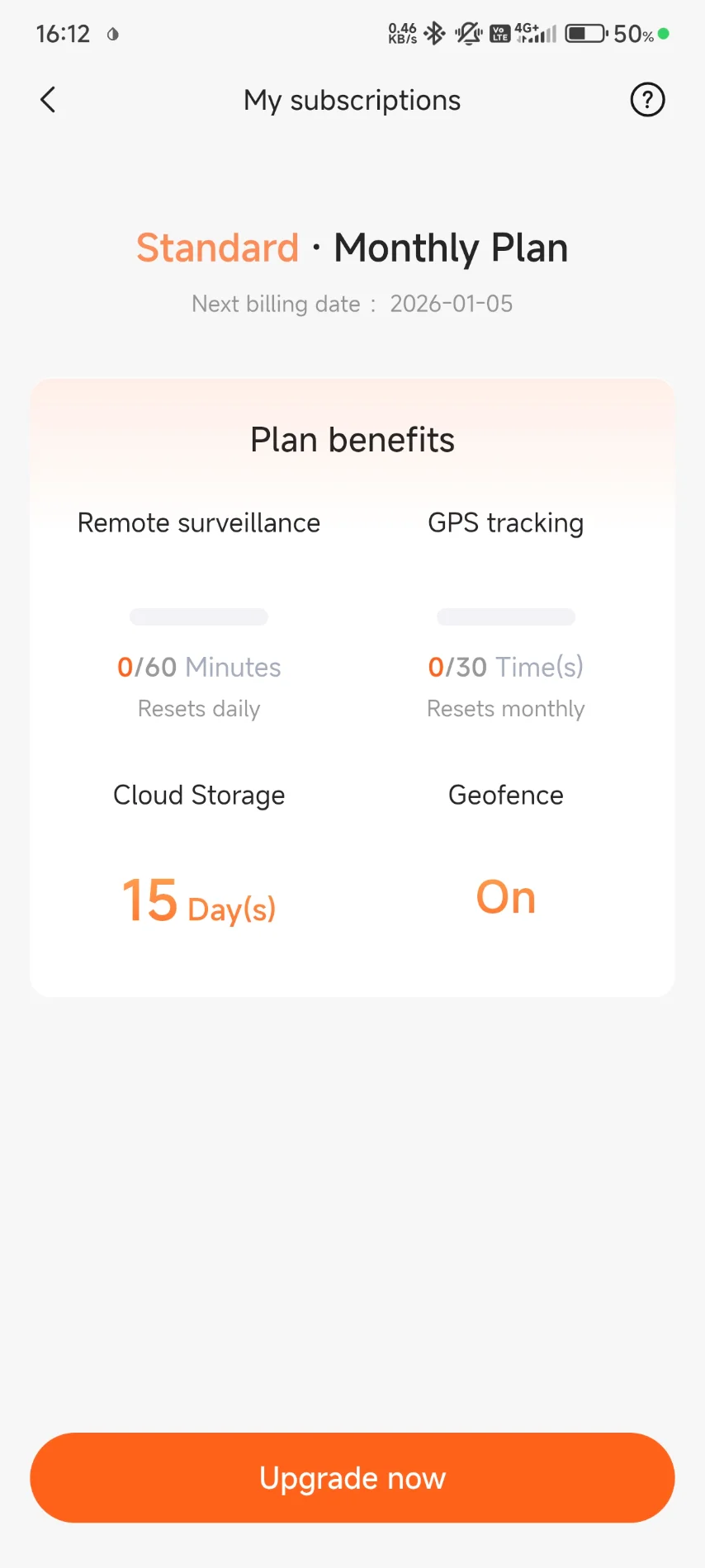Tap the GPS tracking progress bar
The width and height of the screenshot is (705, 1568).
pyautogui.click(x=506, y=616)
